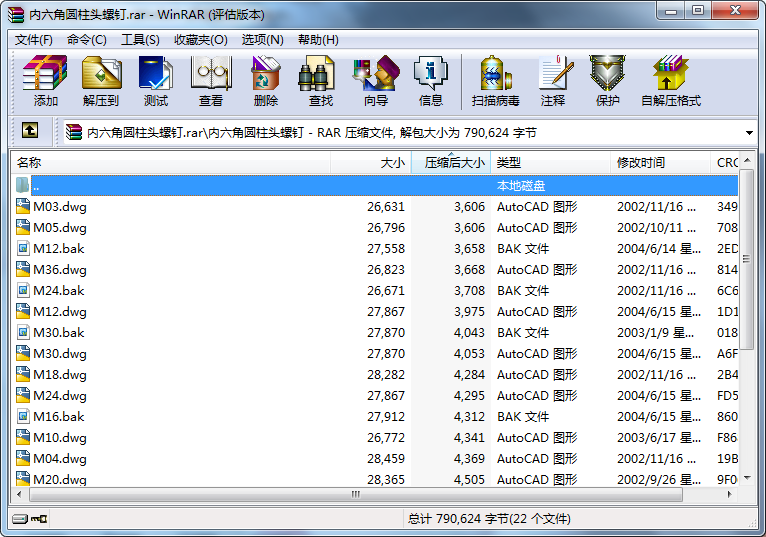Click the horizontal scrollbar right arrow
This screenshot has height=537, width=766.
[729, 494]
